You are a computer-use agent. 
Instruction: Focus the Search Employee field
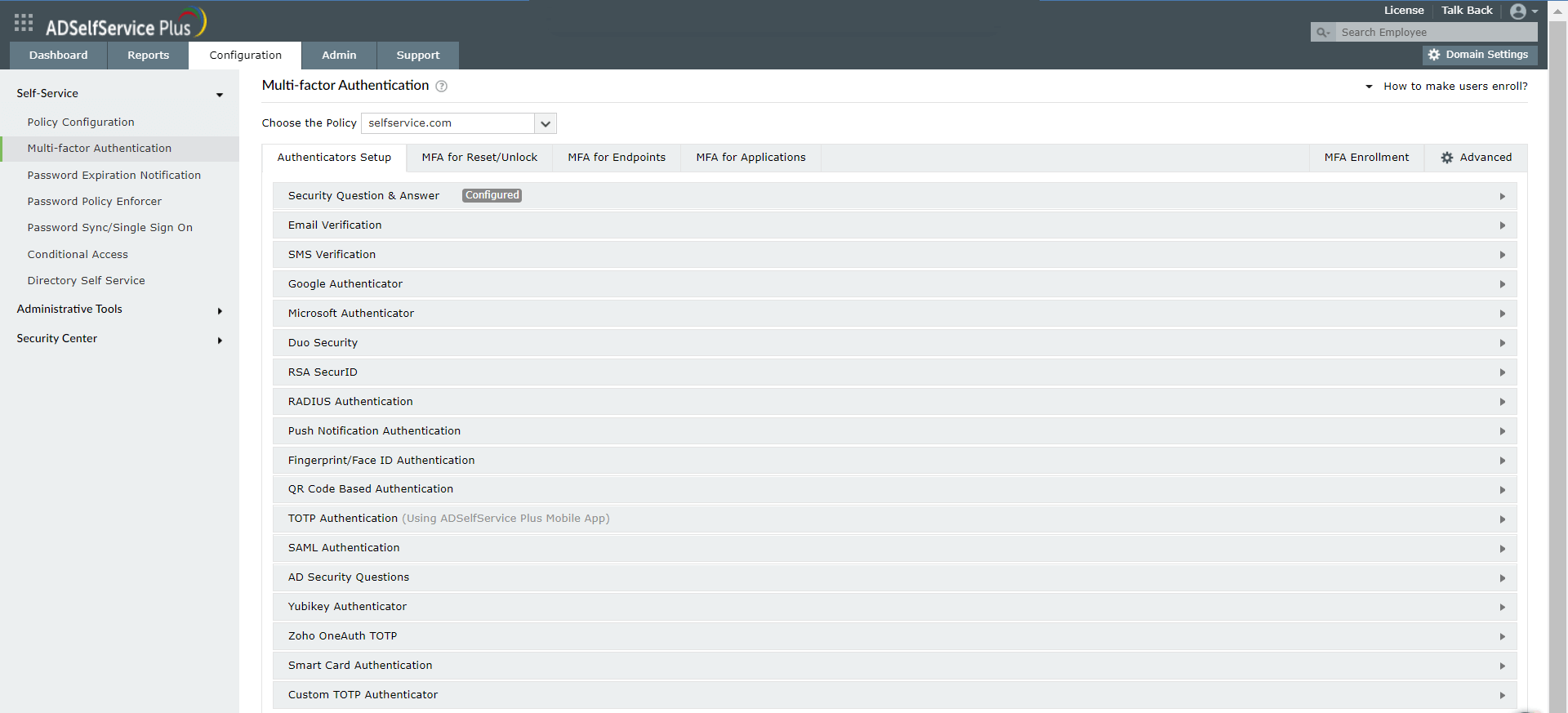coord(1435,33)
